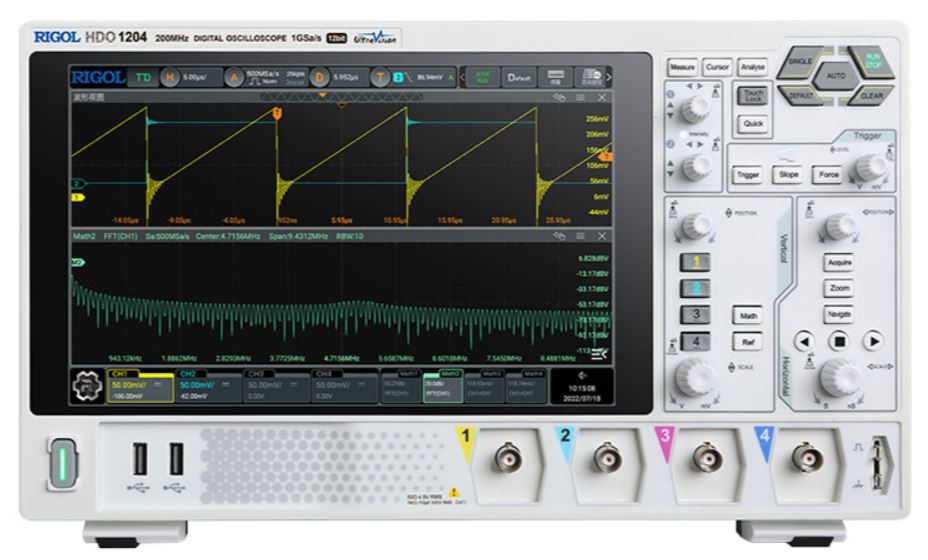Tap the Horizontal 'H' timebase badge
Image resolution: width=928 pixels, height=560 pixels.
170,77
